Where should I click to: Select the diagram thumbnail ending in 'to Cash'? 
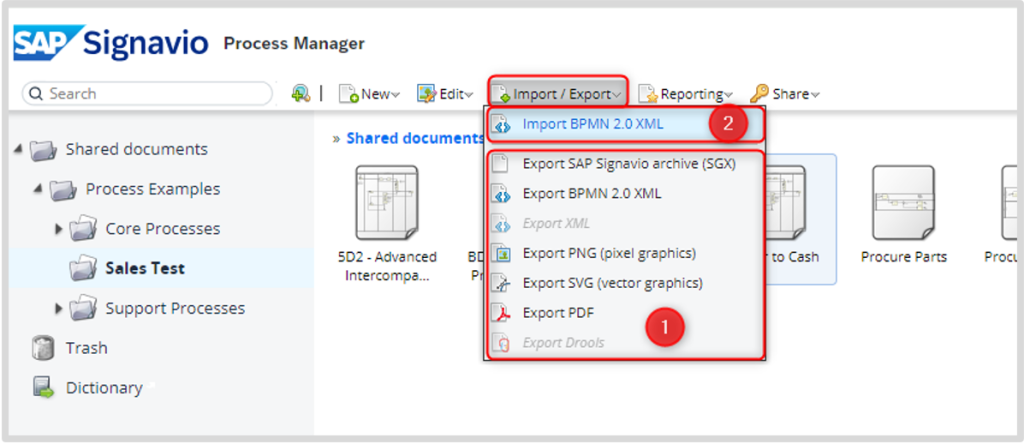point(786,203)
